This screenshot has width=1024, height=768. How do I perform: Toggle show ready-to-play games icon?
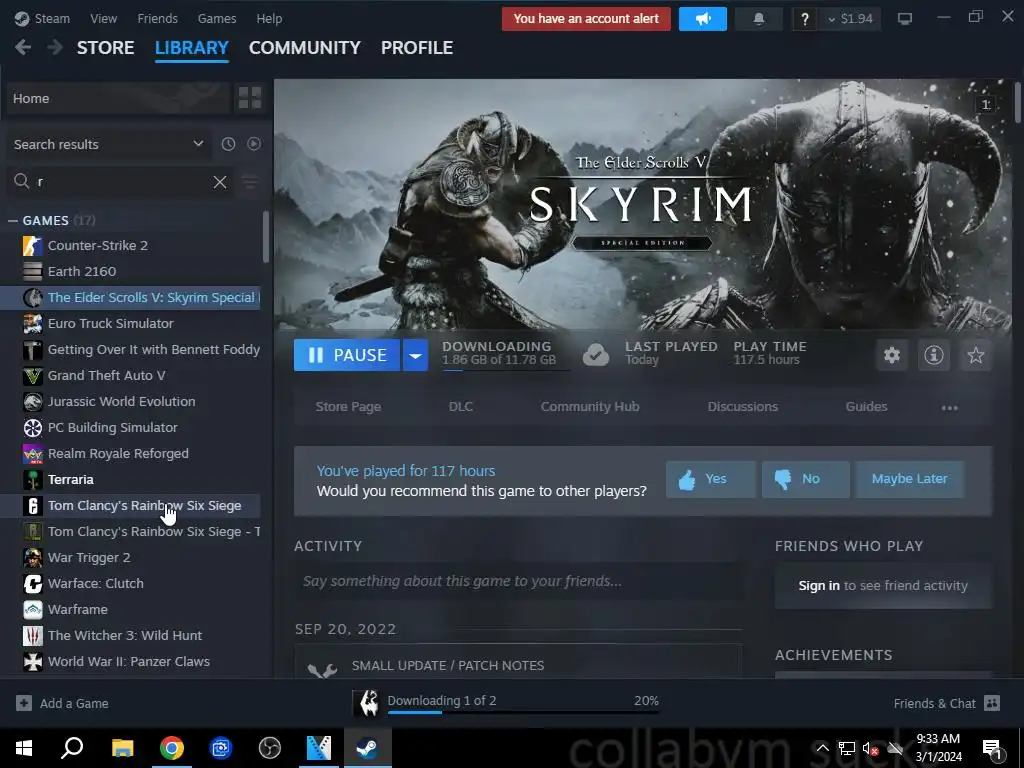(x=254, y=144)
